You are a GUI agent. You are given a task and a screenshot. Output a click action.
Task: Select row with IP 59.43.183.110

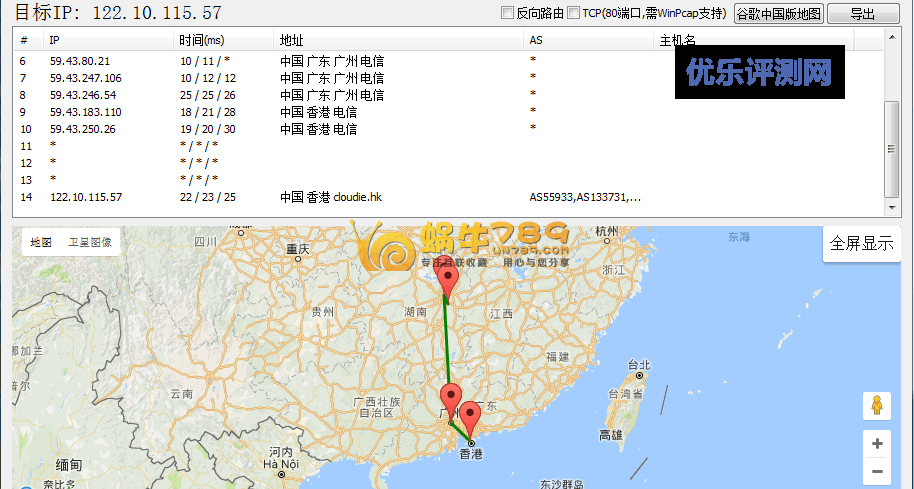pyautogui.click(x=448, y=112)
